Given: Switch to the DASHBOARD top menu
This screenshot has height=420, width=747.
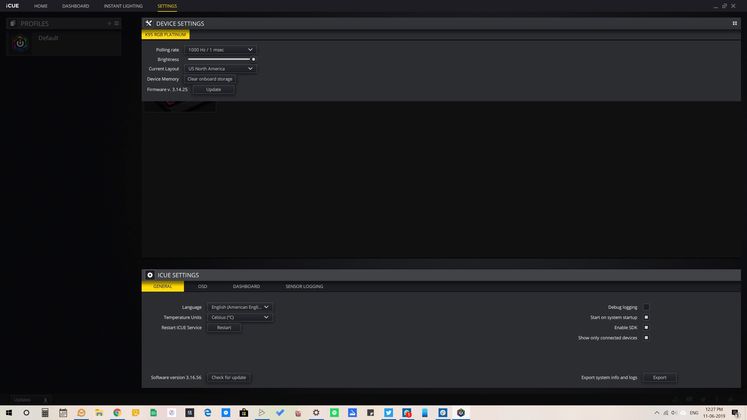Looking at the screenshot, I should 75,6.
